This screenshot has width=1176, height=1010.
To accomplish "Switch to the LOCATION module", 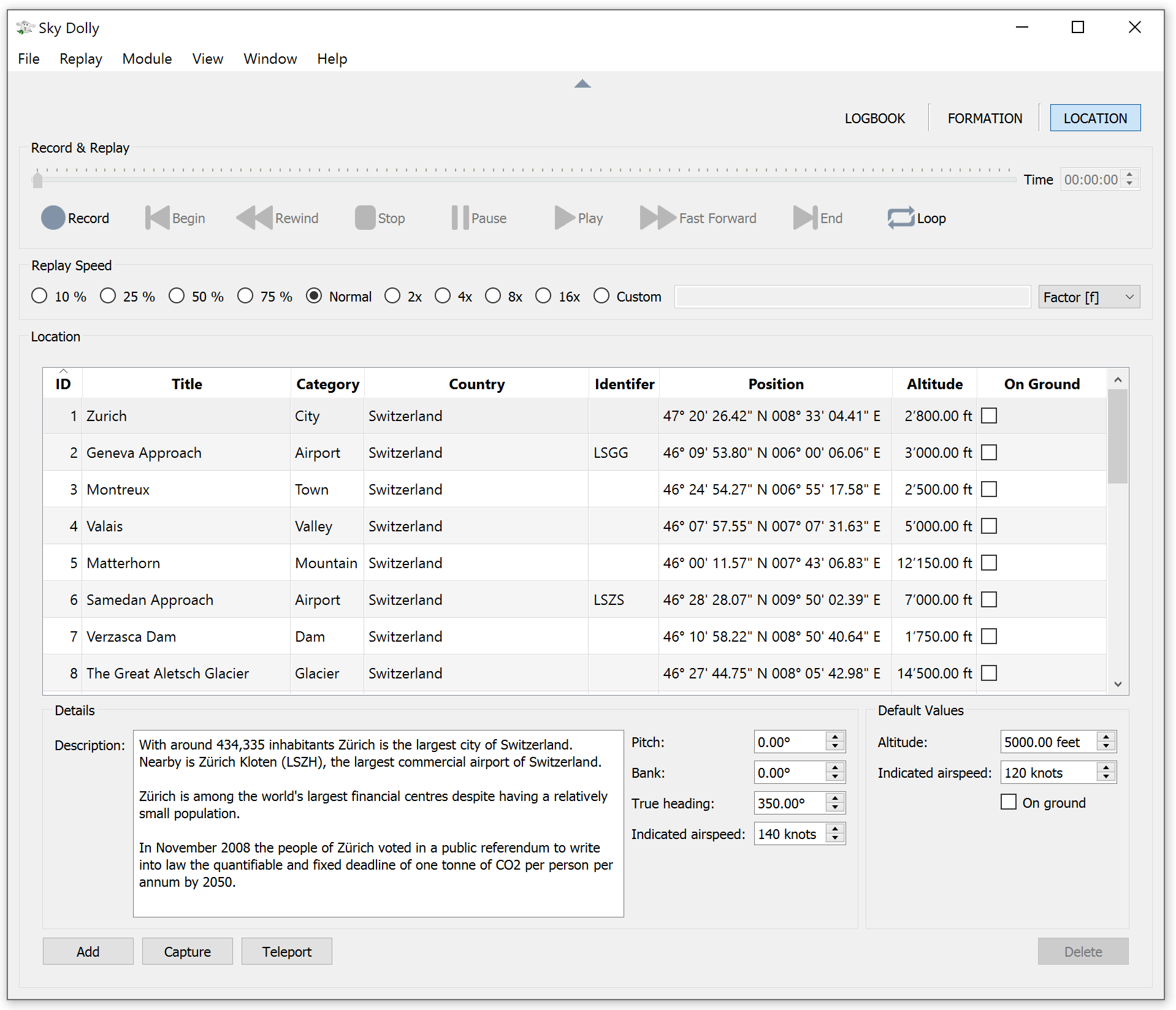I will (1096, 118).
